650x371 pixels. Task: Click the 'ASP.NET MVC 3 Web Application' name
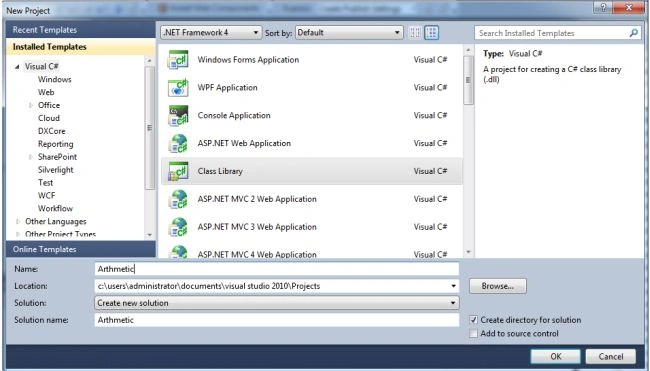click(257, 227)
